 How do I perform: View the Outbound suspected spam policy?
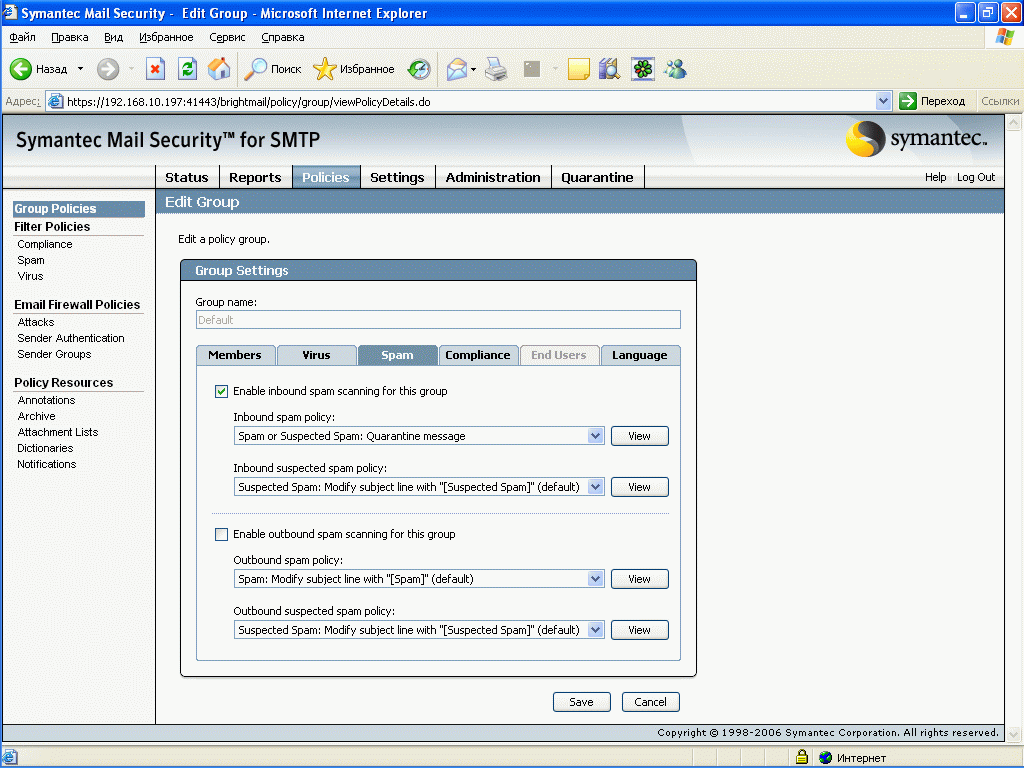(639, 630)
